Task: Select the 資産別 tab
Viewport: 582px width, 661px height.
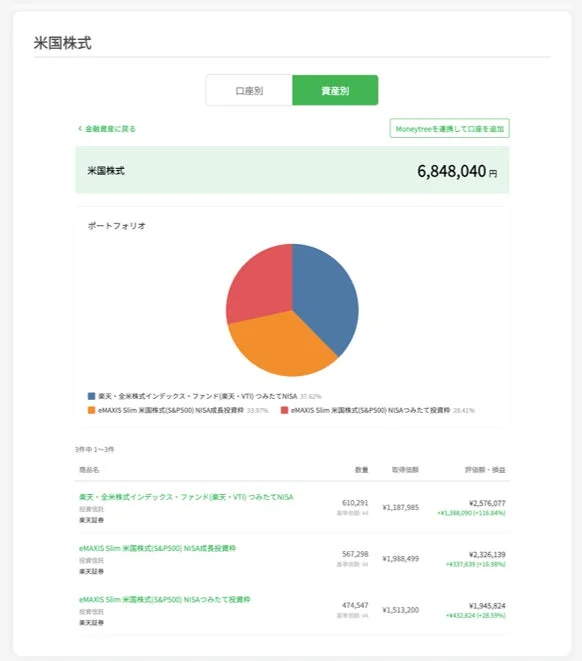Action: [335, 90]
